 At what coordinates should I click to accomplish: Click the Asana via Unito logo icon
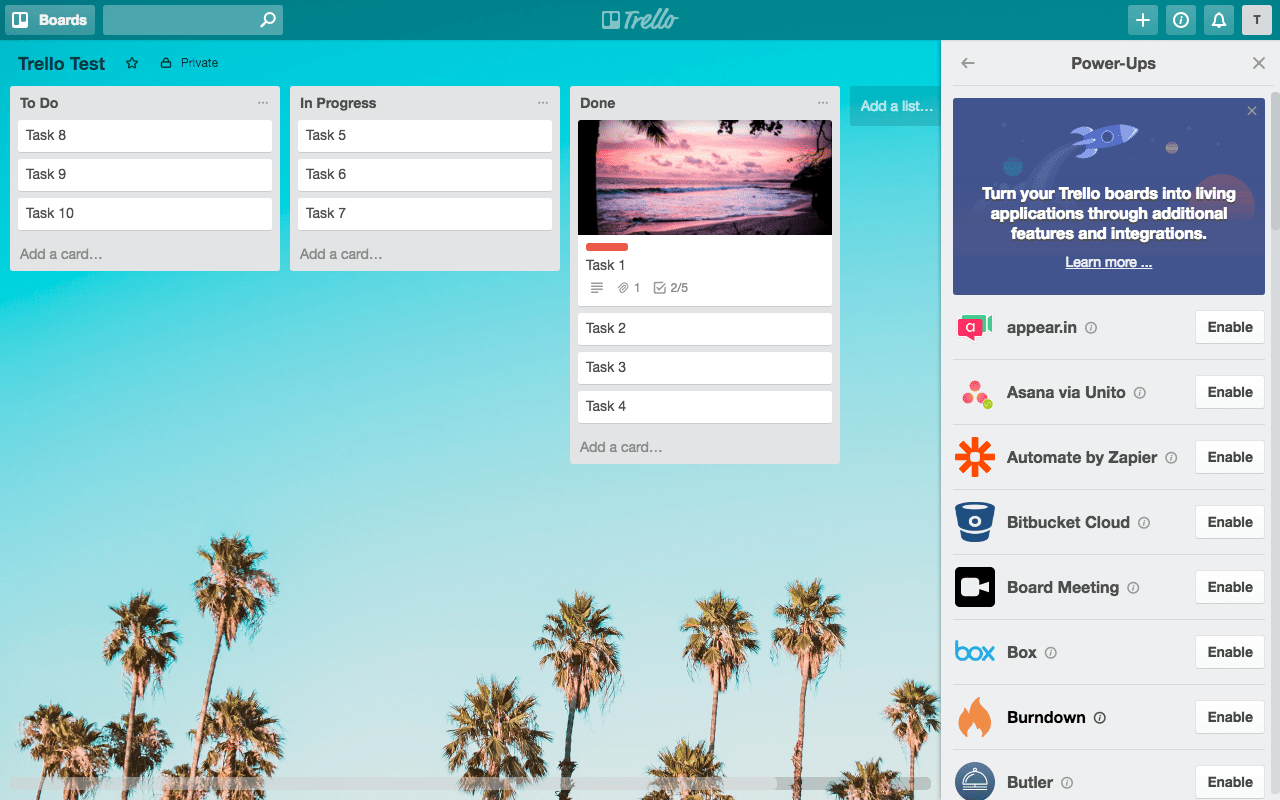coord(975,392)
